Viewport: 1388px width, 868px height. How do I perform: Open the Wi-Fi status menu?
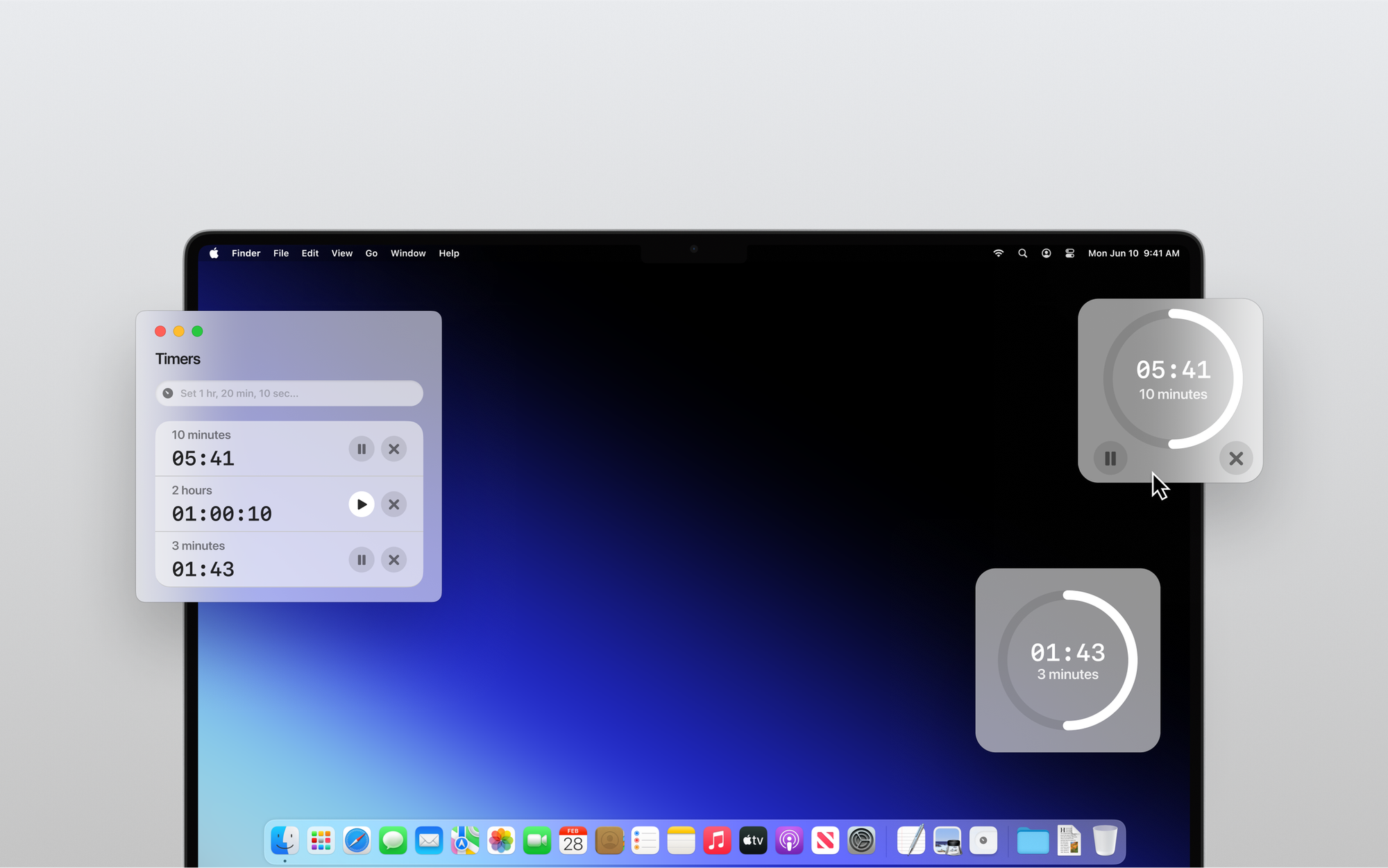[x=999, y=253]
